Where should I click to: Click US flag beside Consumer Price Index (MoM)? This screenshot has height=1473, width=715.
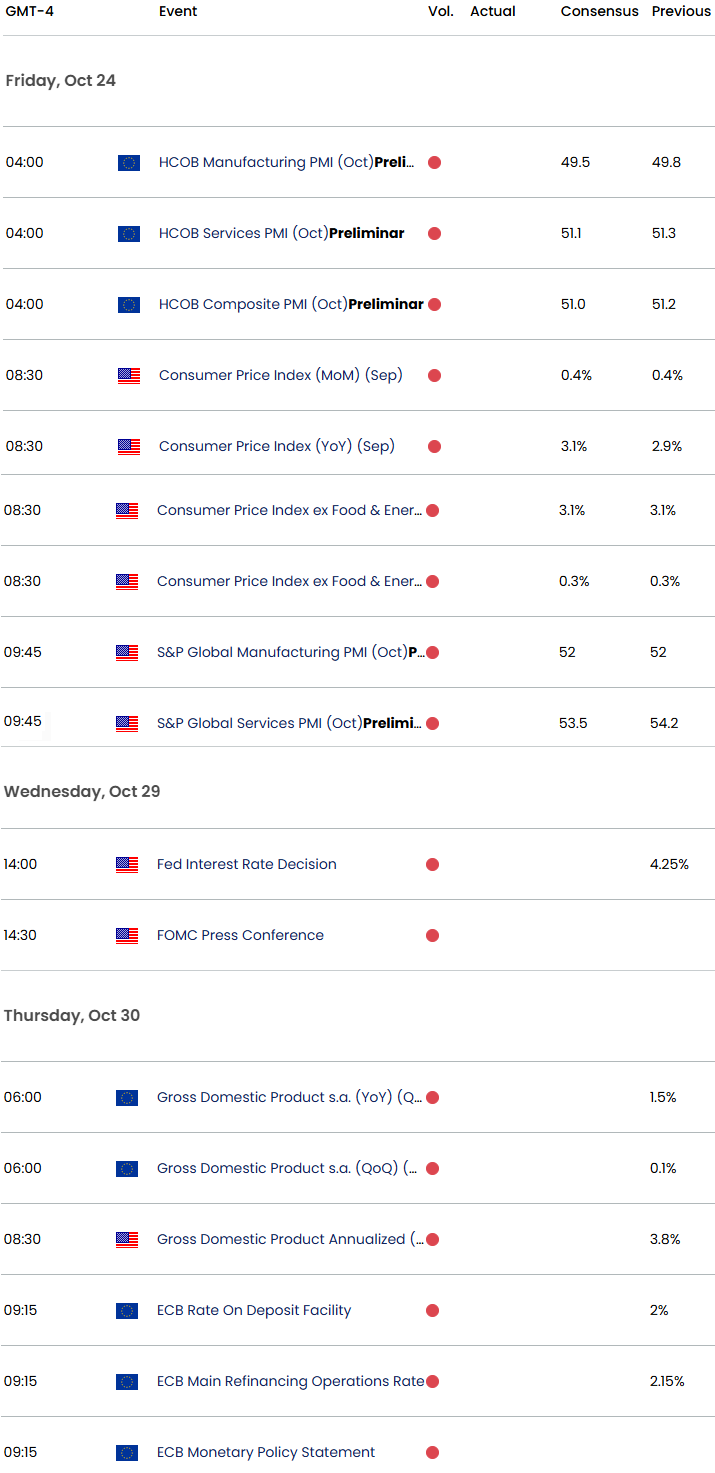point(129,376)
